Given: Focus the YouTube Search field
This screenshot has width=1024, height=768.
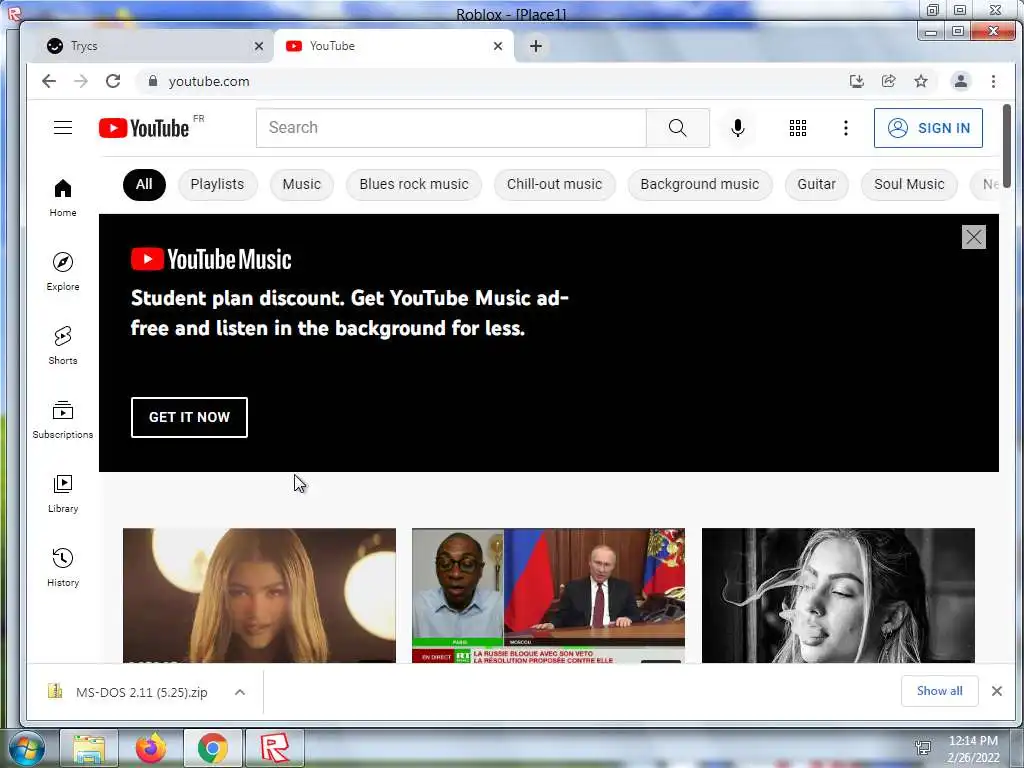Looking at the screenshot, I should 451,128.
